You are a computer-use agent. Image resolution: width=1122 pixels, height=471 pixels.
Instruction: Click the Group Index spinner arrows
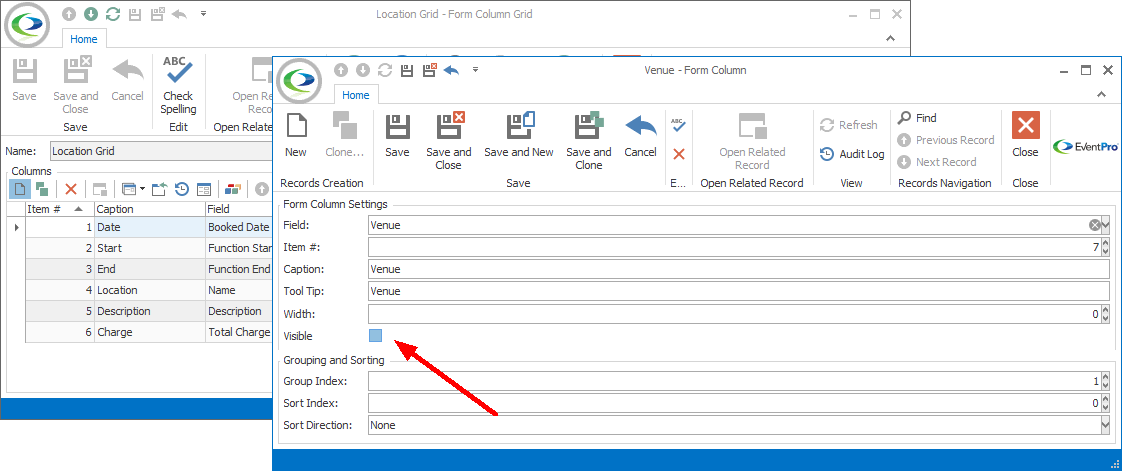tap(1106, 382)
